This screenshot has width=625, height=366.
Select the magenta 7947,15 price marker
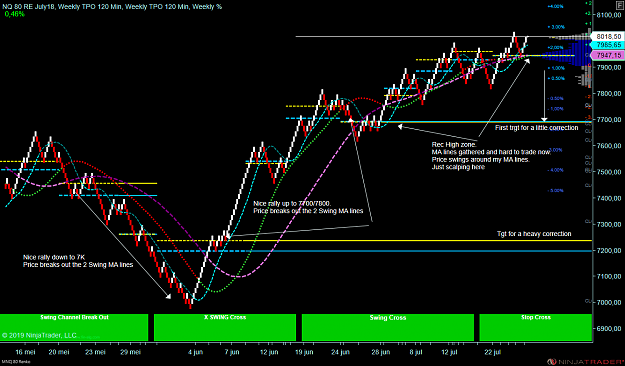coord(608,55)
